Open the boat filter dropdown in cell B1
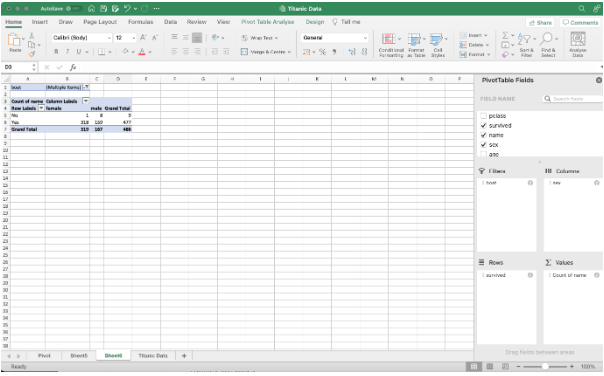The width and height of the screenshot is (604, 376). [86, 87]
